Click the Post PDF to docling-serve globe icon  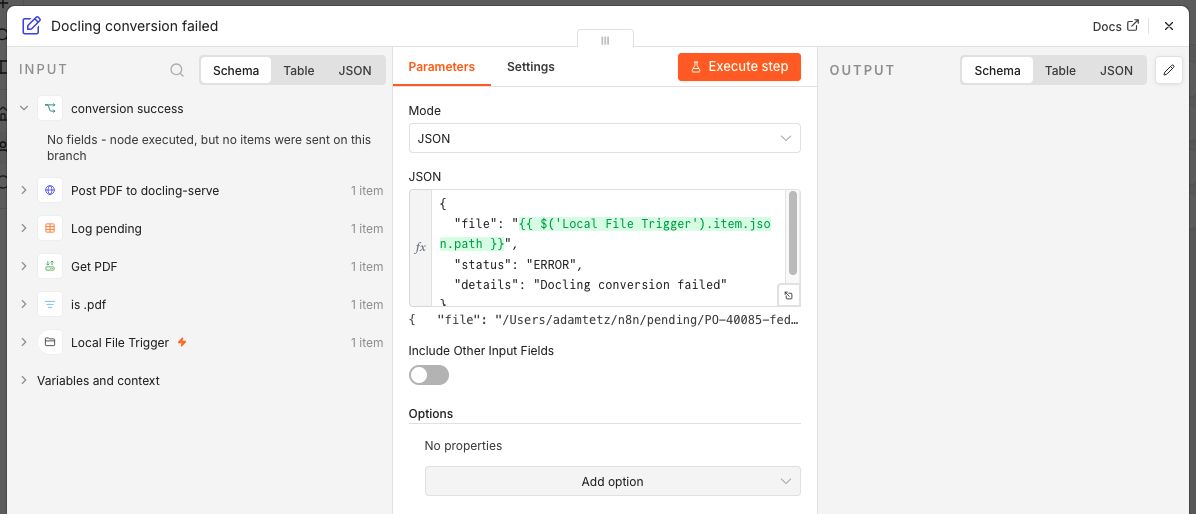point(50,190)
